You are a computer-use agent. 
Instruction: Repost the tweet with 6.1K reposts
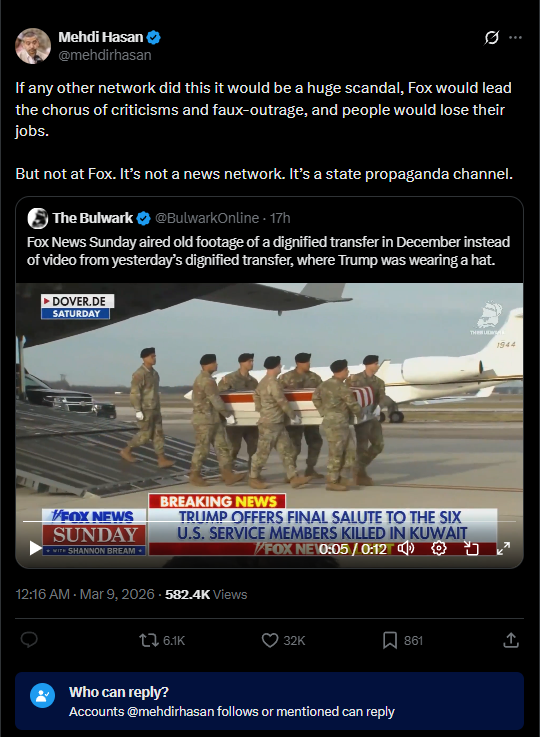[x=162, y=640]
